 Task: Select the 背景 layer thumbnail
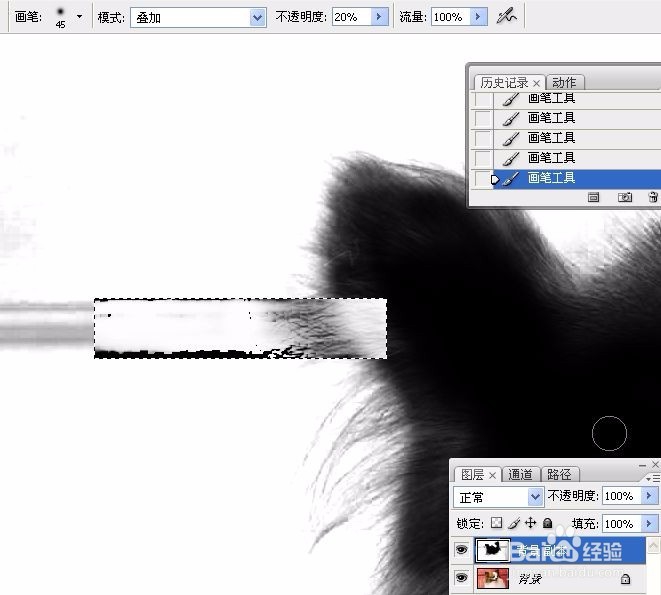[x=493, y=578]
